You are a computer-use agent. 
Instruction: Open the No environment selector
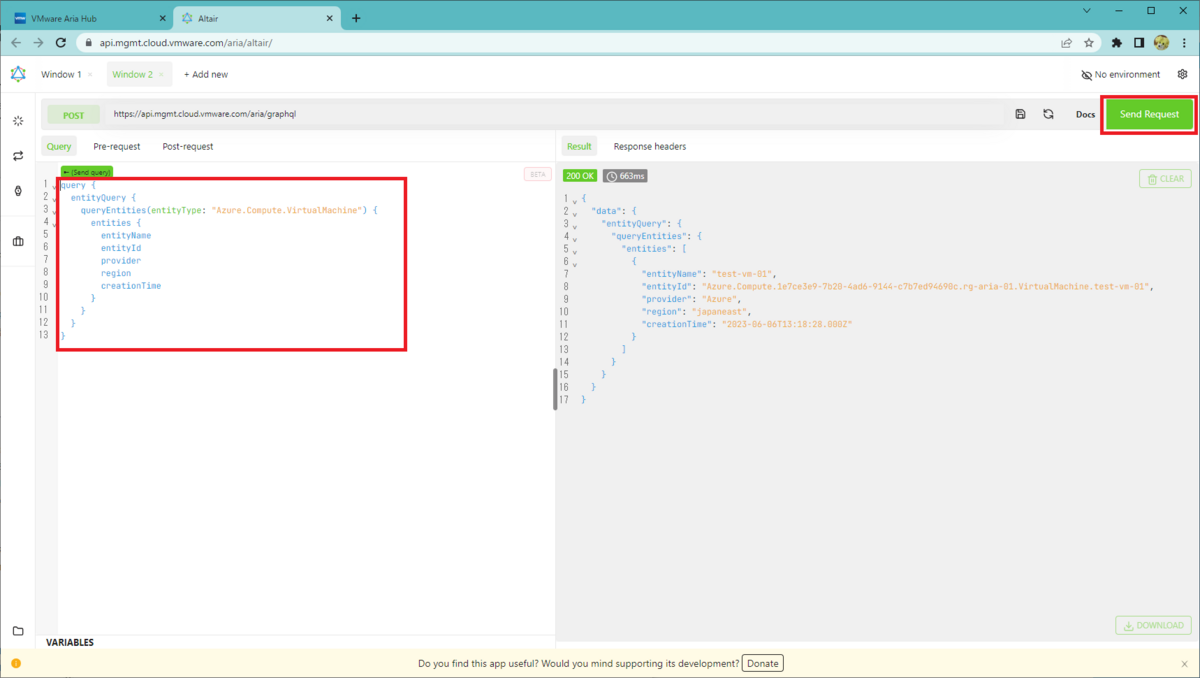click(x=1120, y=75)
